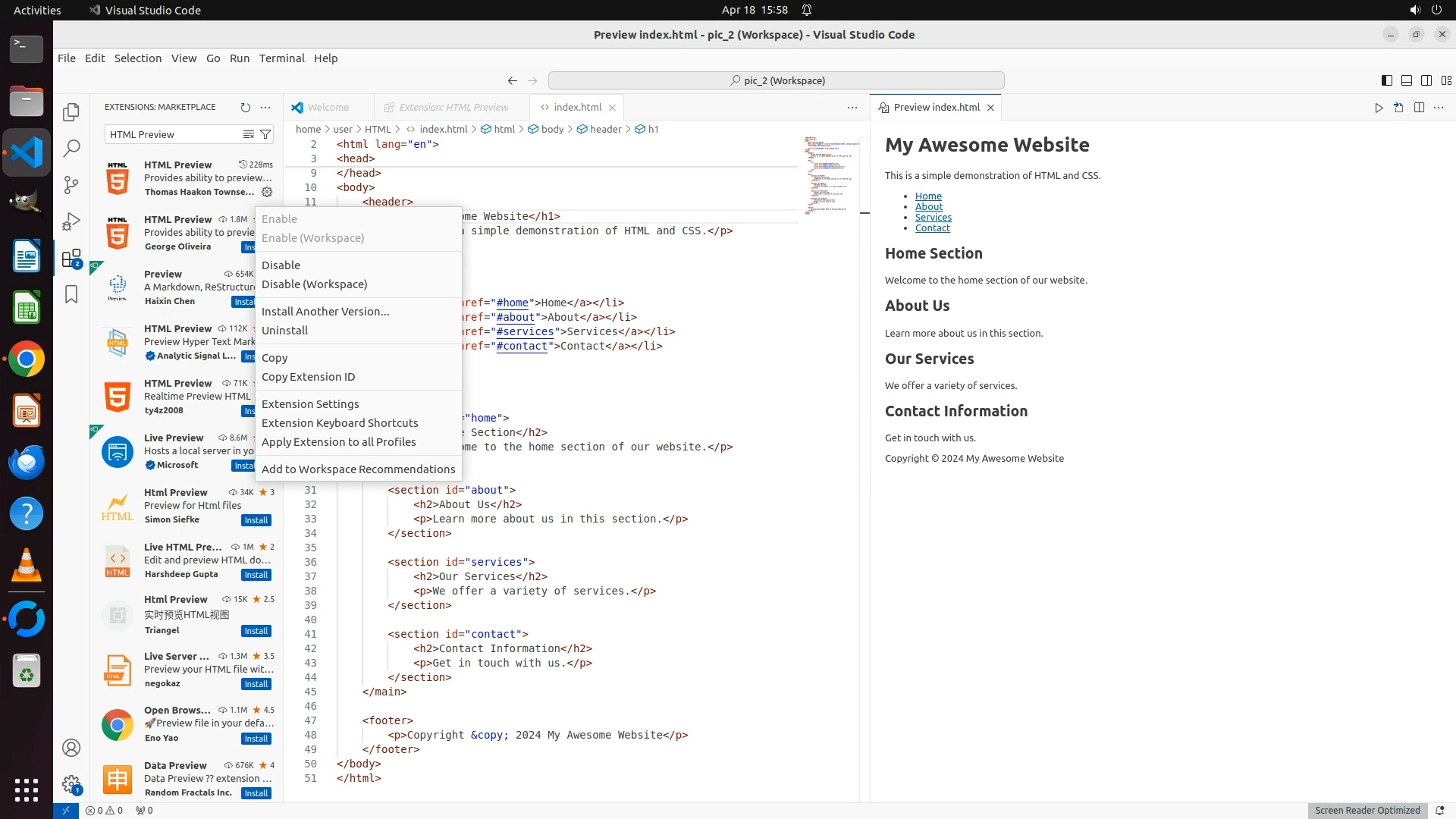Open the Accounts icon in activity bar
Image resolution: width=1456 pixels, height=819 pixels.
[71, 748]
